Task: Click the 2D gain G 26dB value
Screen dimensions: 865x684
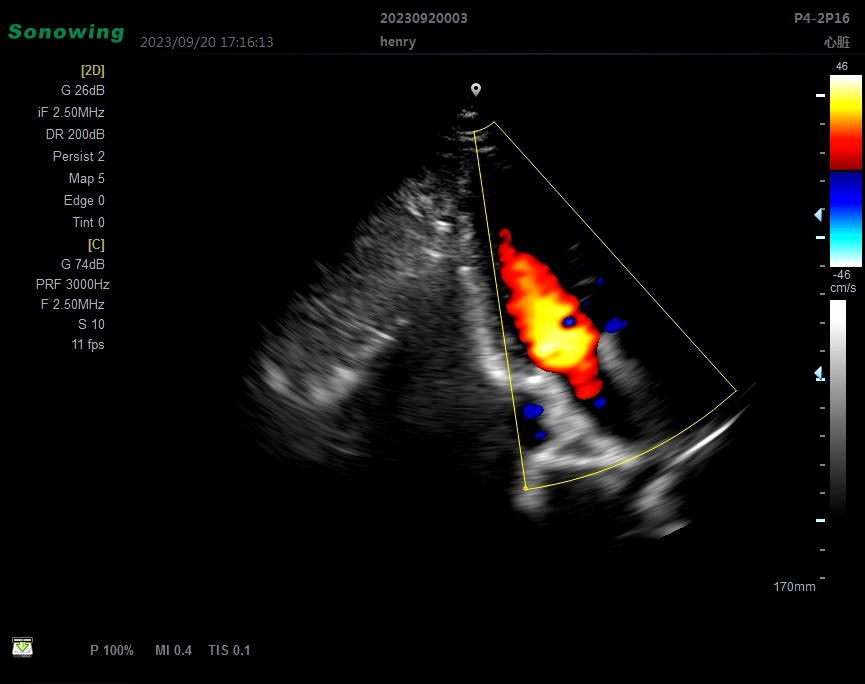Action: (82, 90)
